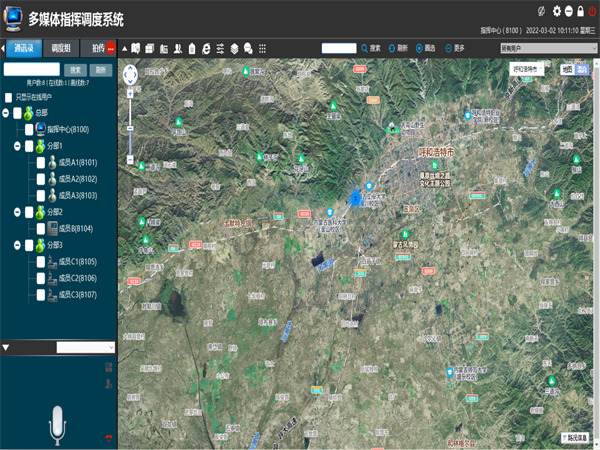This screenshot has height=450, width=600.
Task: Switch to the 通讯录 tab
Action: [x=21, y=48]
